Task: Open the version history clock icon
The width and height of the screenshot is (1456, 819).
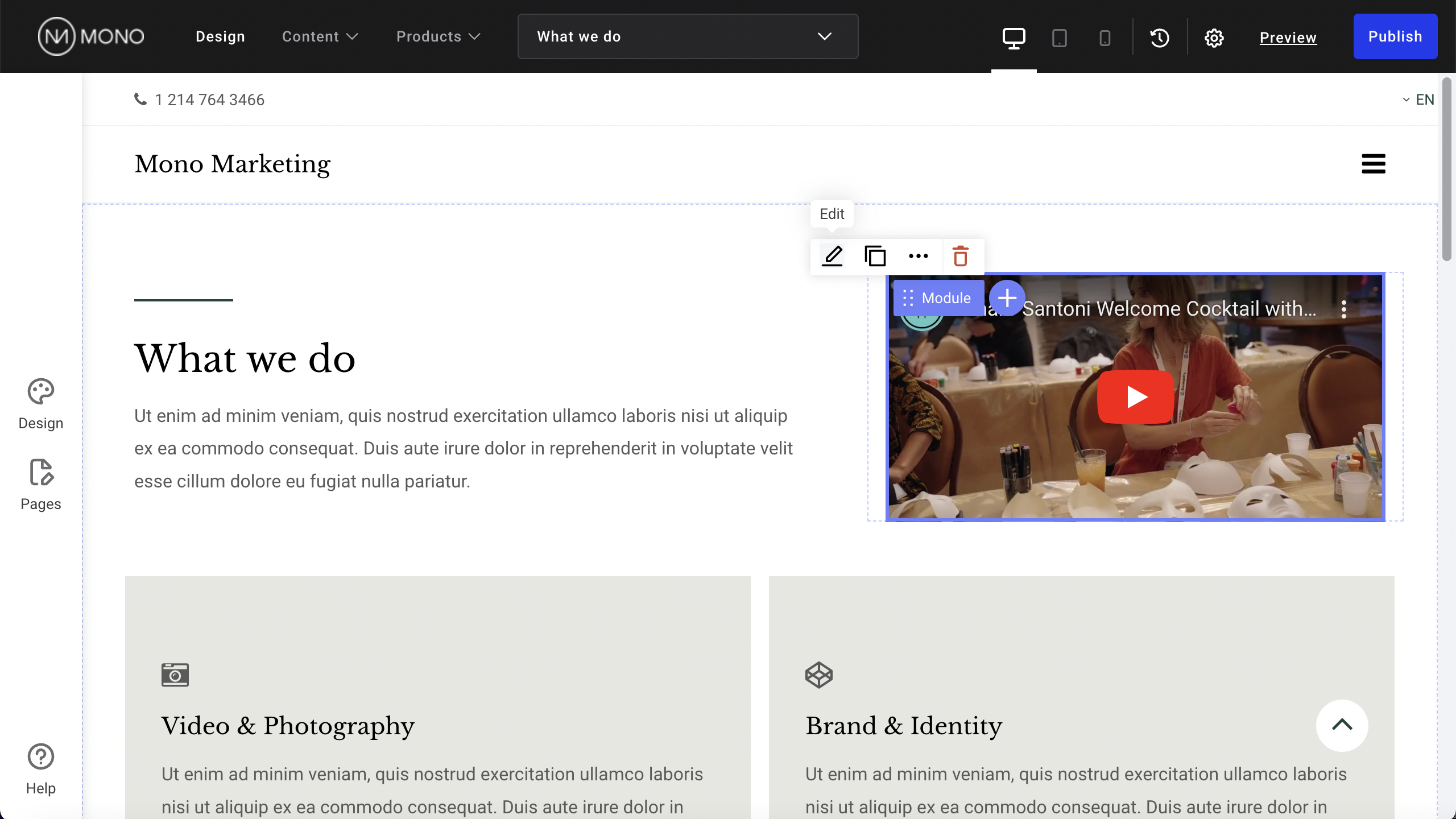Action: tap(1160, 38)
